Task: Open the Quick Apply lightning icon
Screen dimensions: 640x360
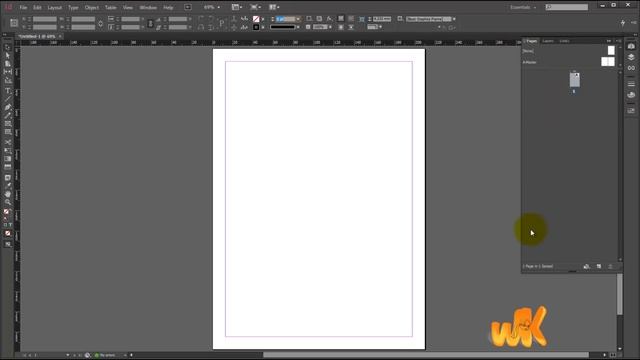Action: (623, 23)
